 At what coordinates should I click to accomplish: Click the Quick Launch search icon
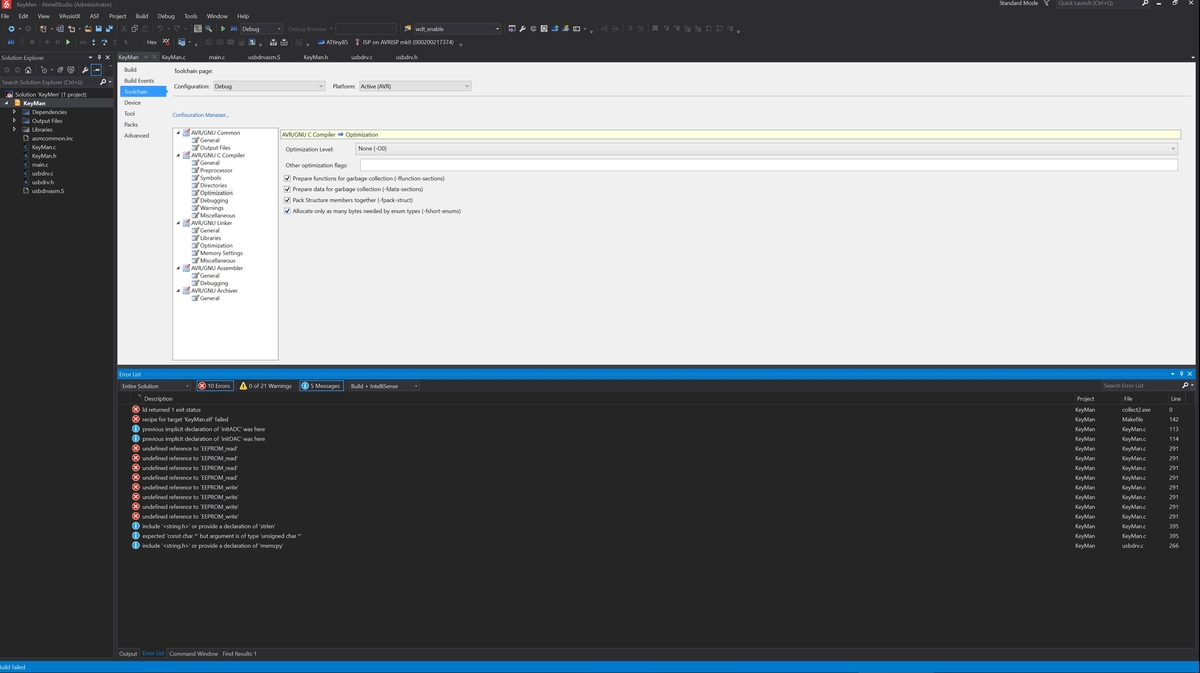pos(1145,3)
